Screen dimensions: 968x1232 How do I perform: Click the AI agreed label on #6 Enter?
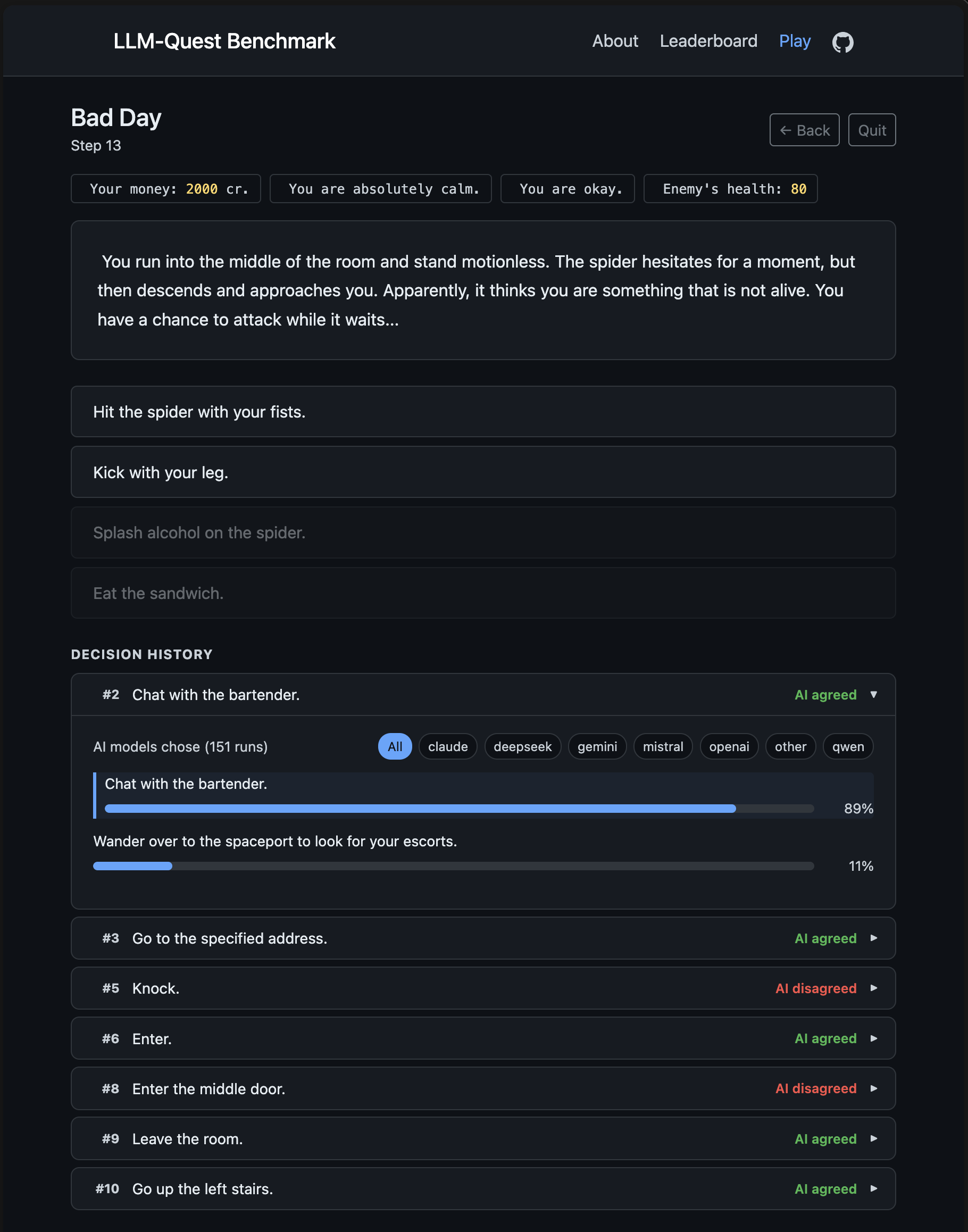pyautogui.click(x=825, y=1039)
